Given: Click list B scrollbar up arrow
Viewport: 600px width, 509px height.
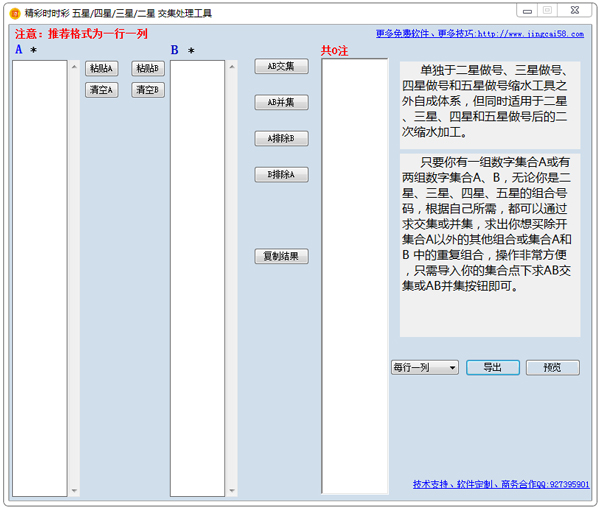Looking at the screenshot, I should [x=232, y=67].
